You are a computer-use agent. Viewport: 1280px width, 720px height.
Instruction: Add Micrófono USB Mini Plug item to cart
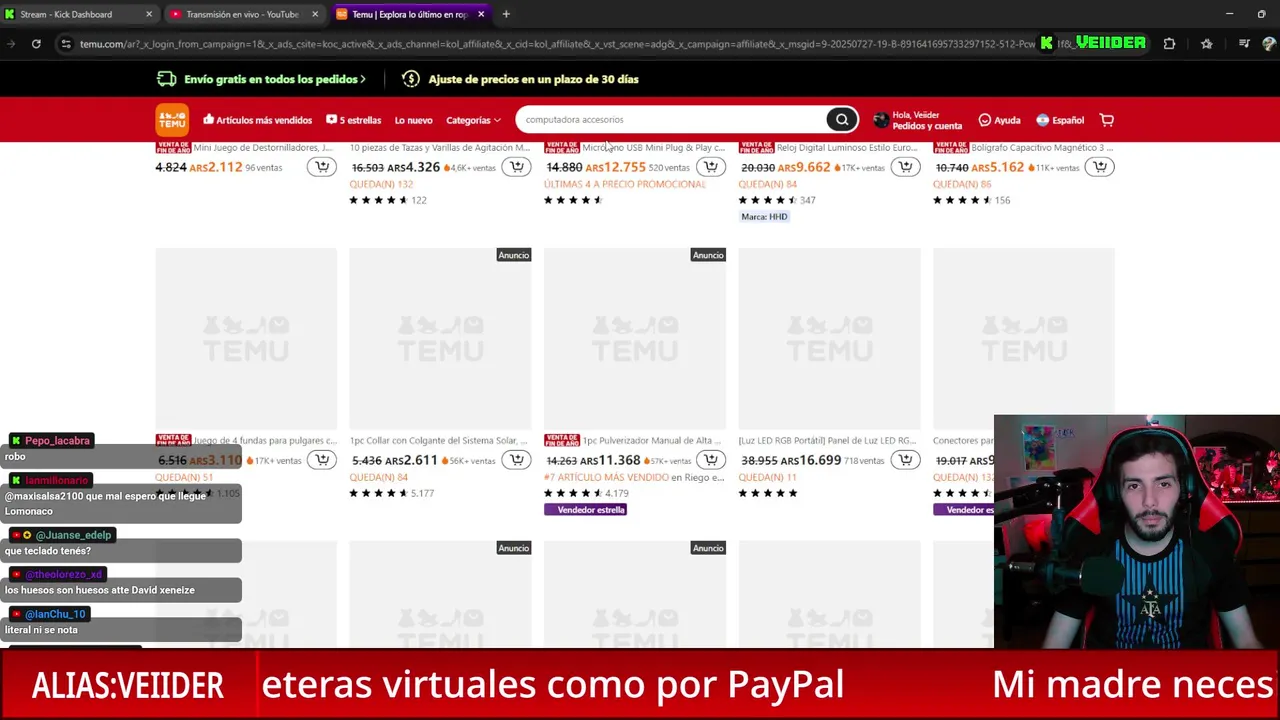coord(711,167)
